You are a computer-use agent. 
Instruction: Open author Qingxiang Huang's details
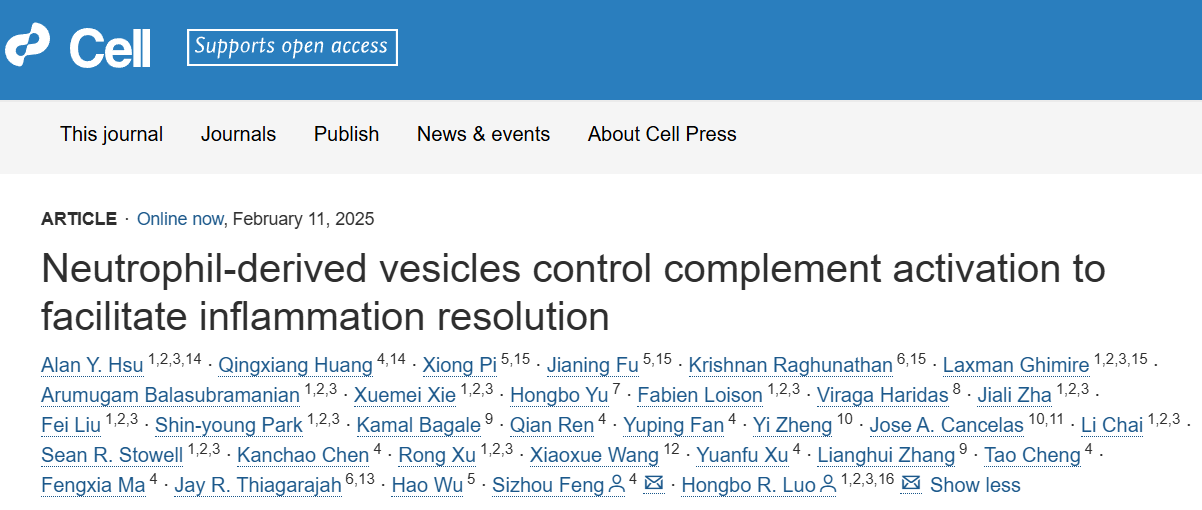pyautogui.click(x=295, y=365)
